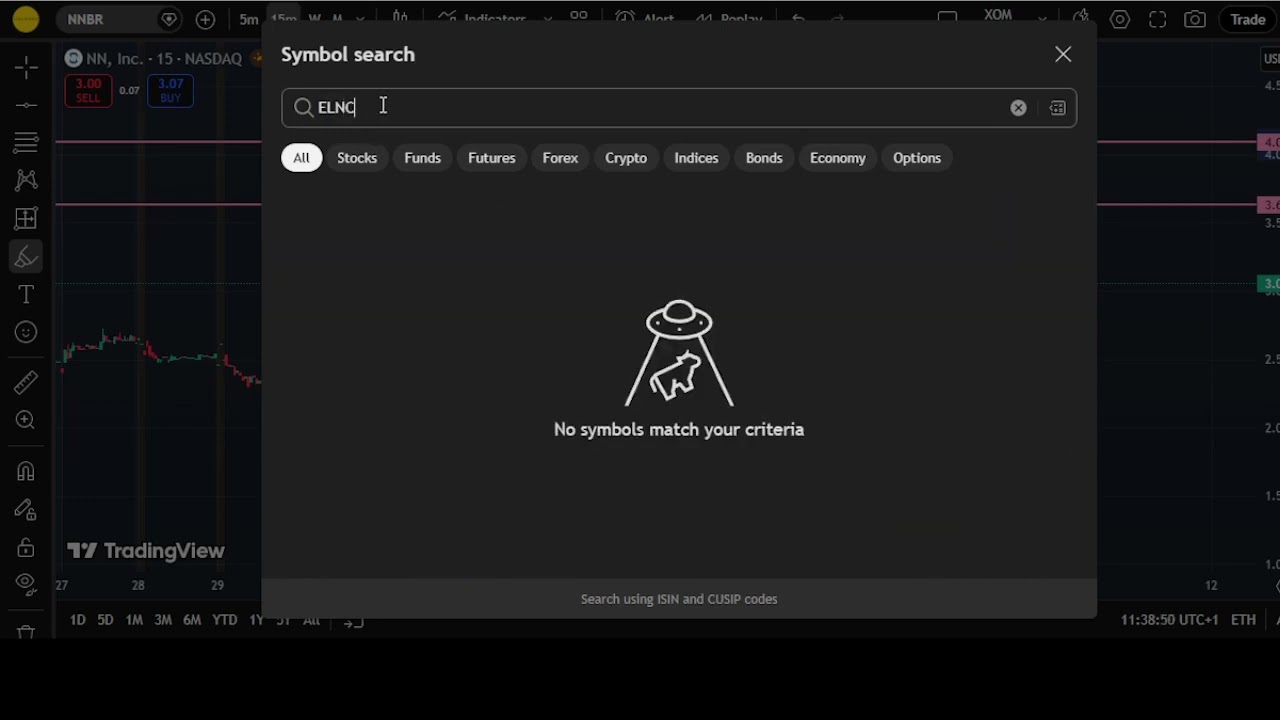Set chart range to 1D

point(77,620)
